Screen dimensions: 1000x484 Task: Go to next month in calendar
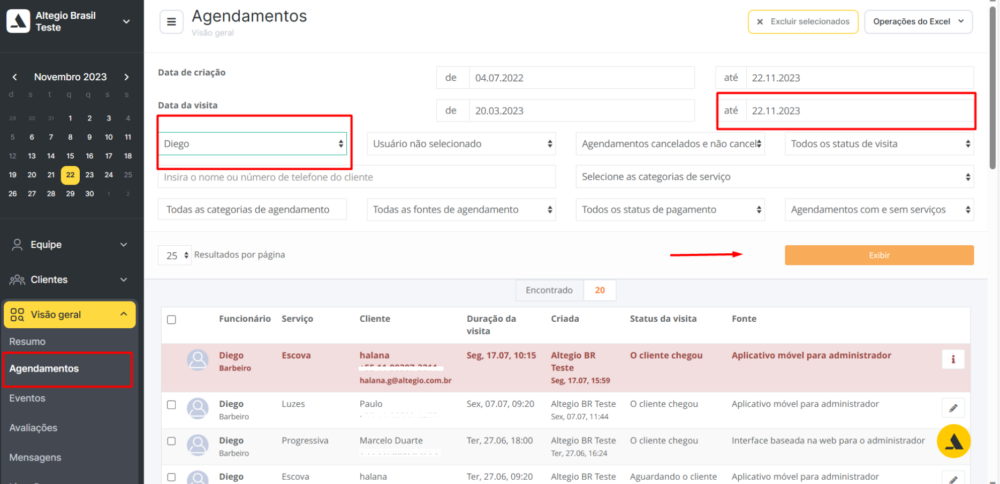(126, 77)
